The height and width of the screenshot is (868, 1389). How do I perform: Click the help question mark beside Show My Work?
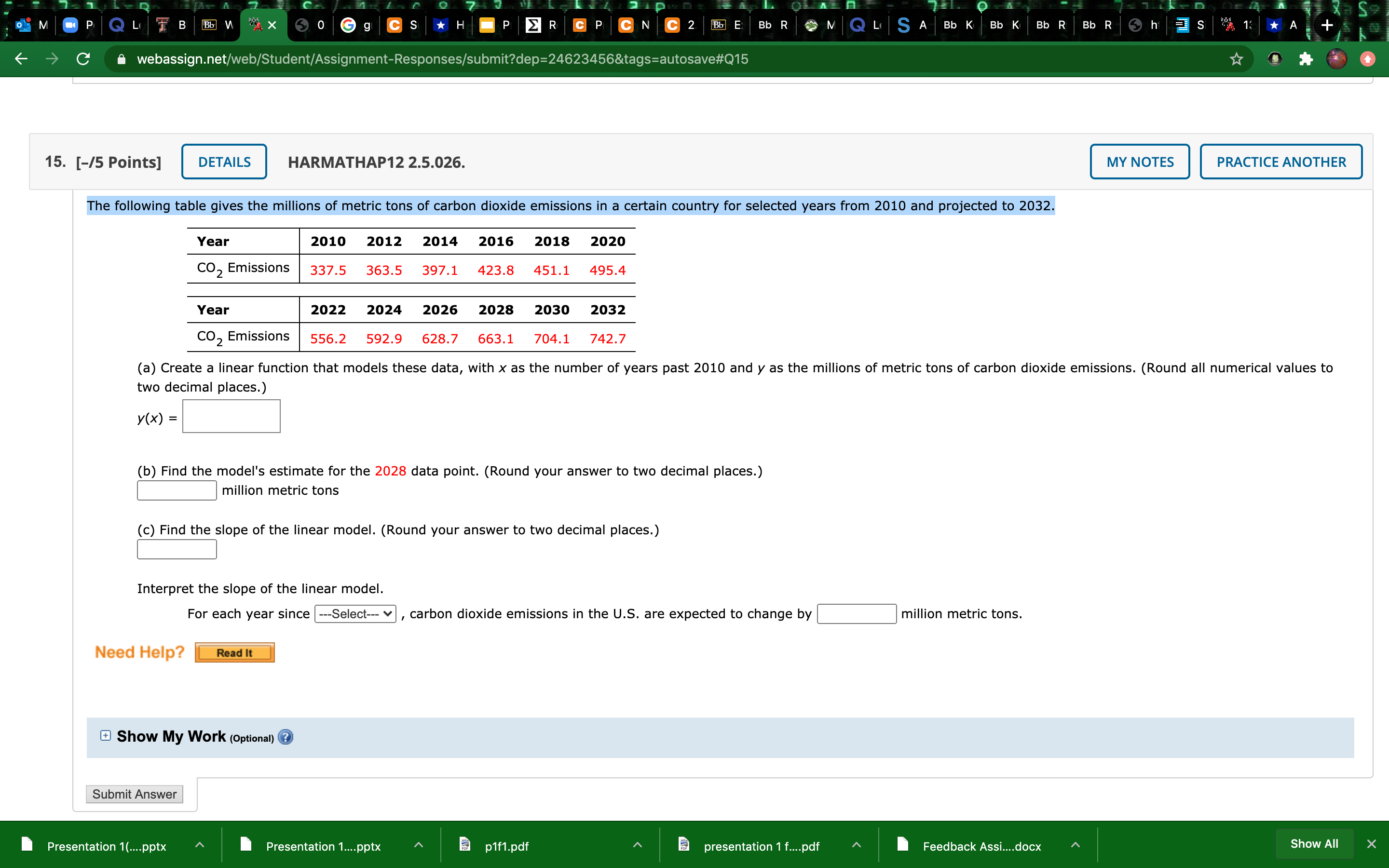(x=285, y=737)
